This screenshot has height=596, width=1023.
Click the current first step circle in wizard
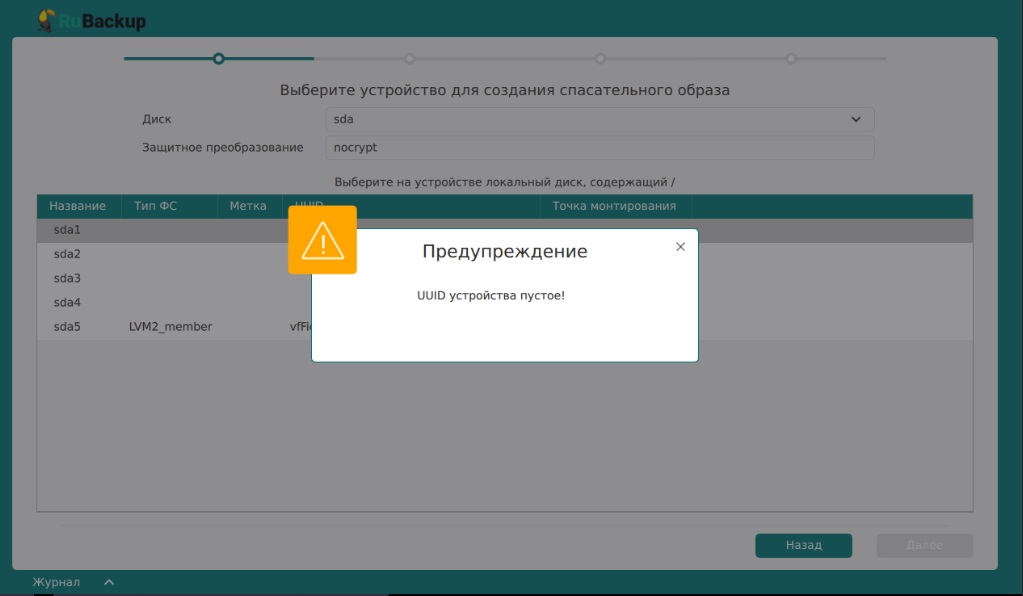coord(218,59)
